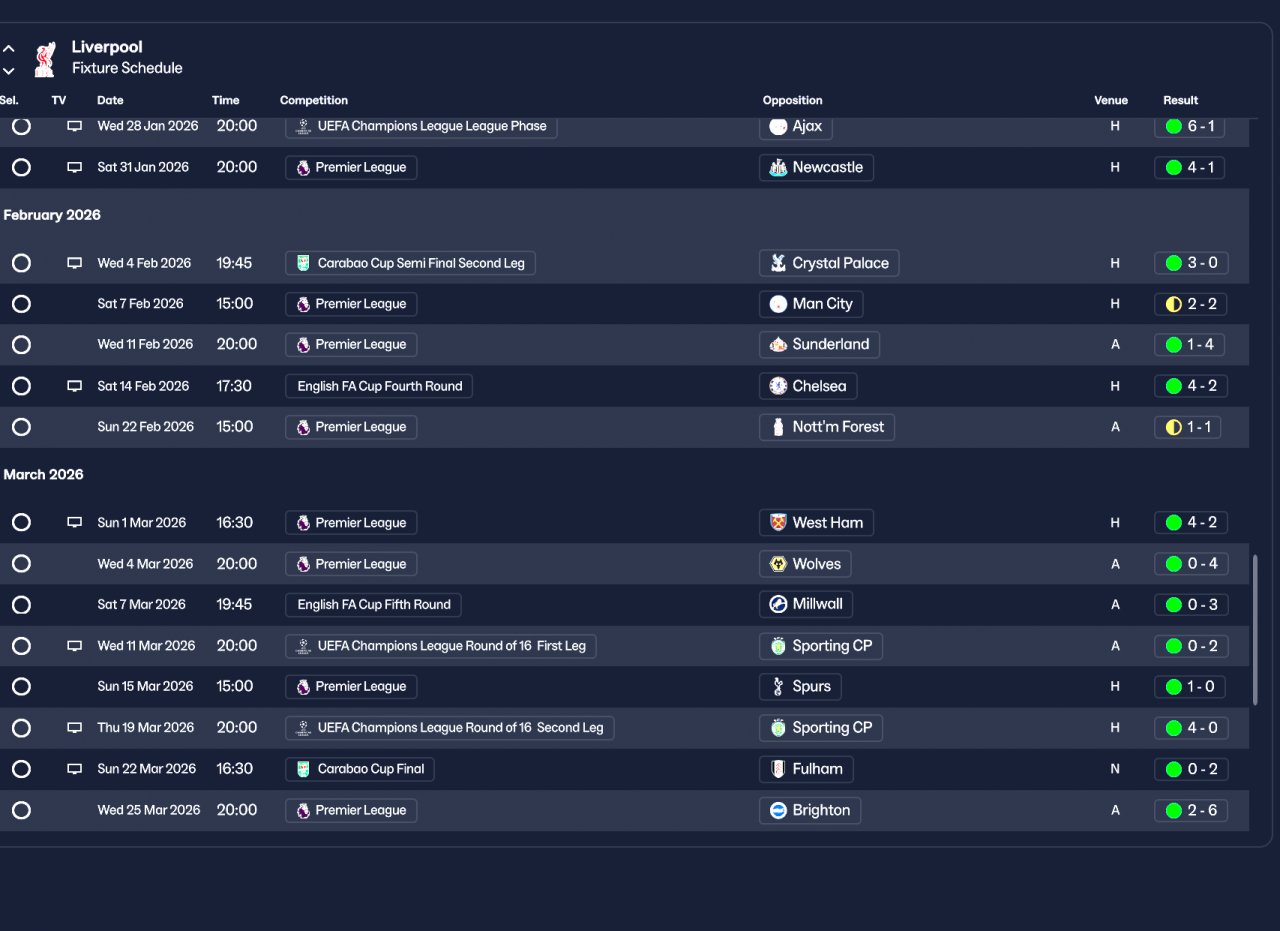
Task: Click the Crystal Palace club badge
Action: pos(778,263)
